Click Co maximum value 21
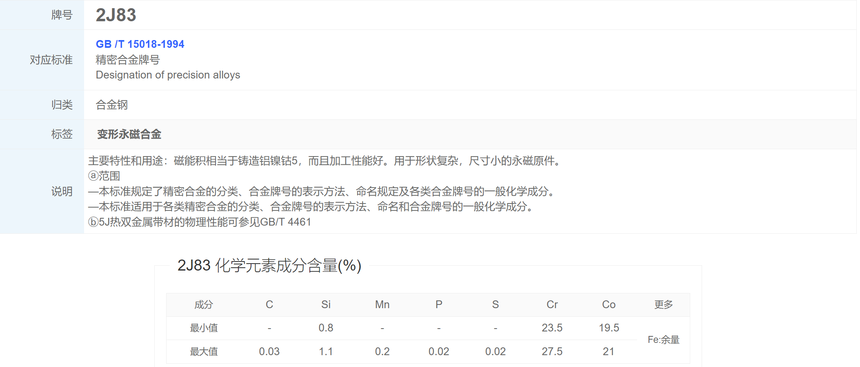Screen dimensions: 860x367 [x=609, y=352]
